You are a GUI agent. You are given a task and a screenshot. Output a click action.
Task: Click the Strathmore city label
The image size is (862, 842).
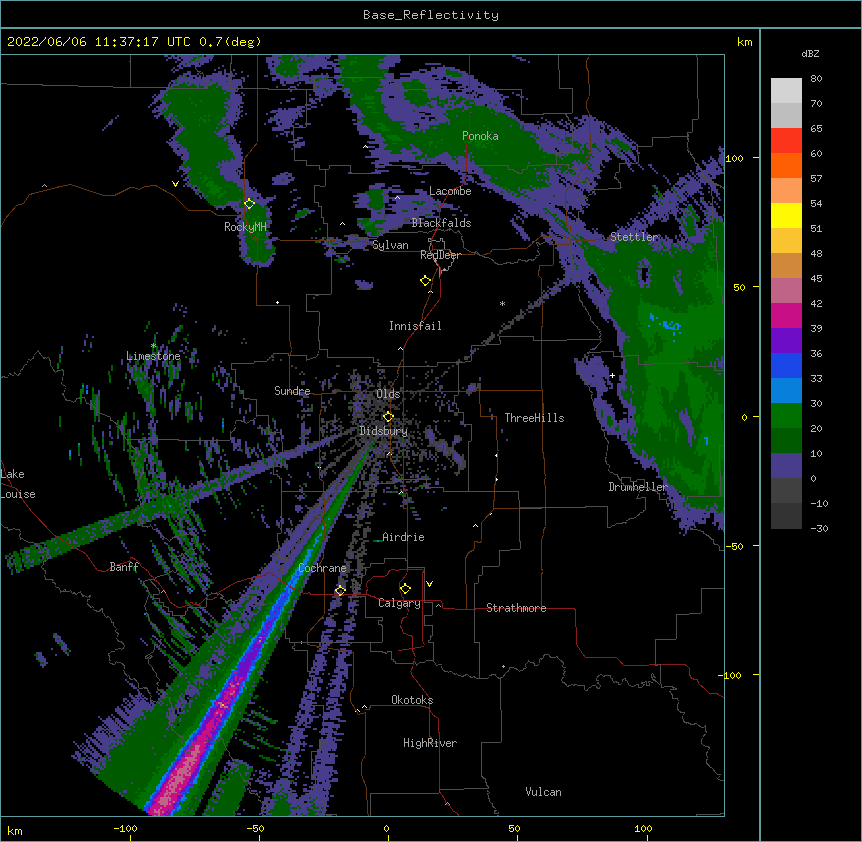pyautogui.click(x=516, y=608)
